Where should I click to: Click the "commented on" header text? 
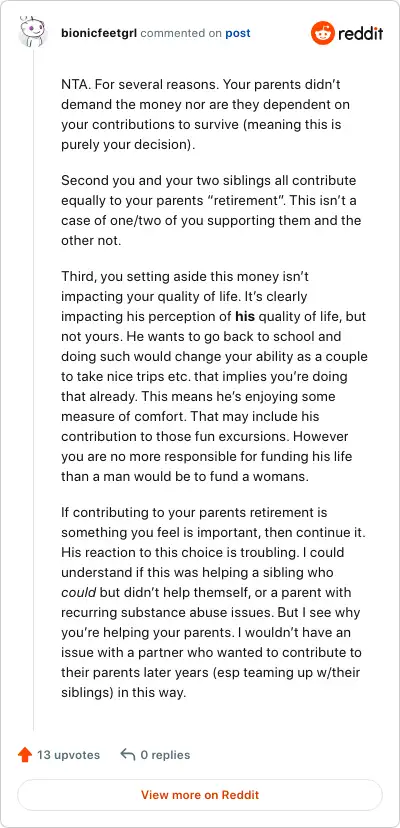pos(181,34)
